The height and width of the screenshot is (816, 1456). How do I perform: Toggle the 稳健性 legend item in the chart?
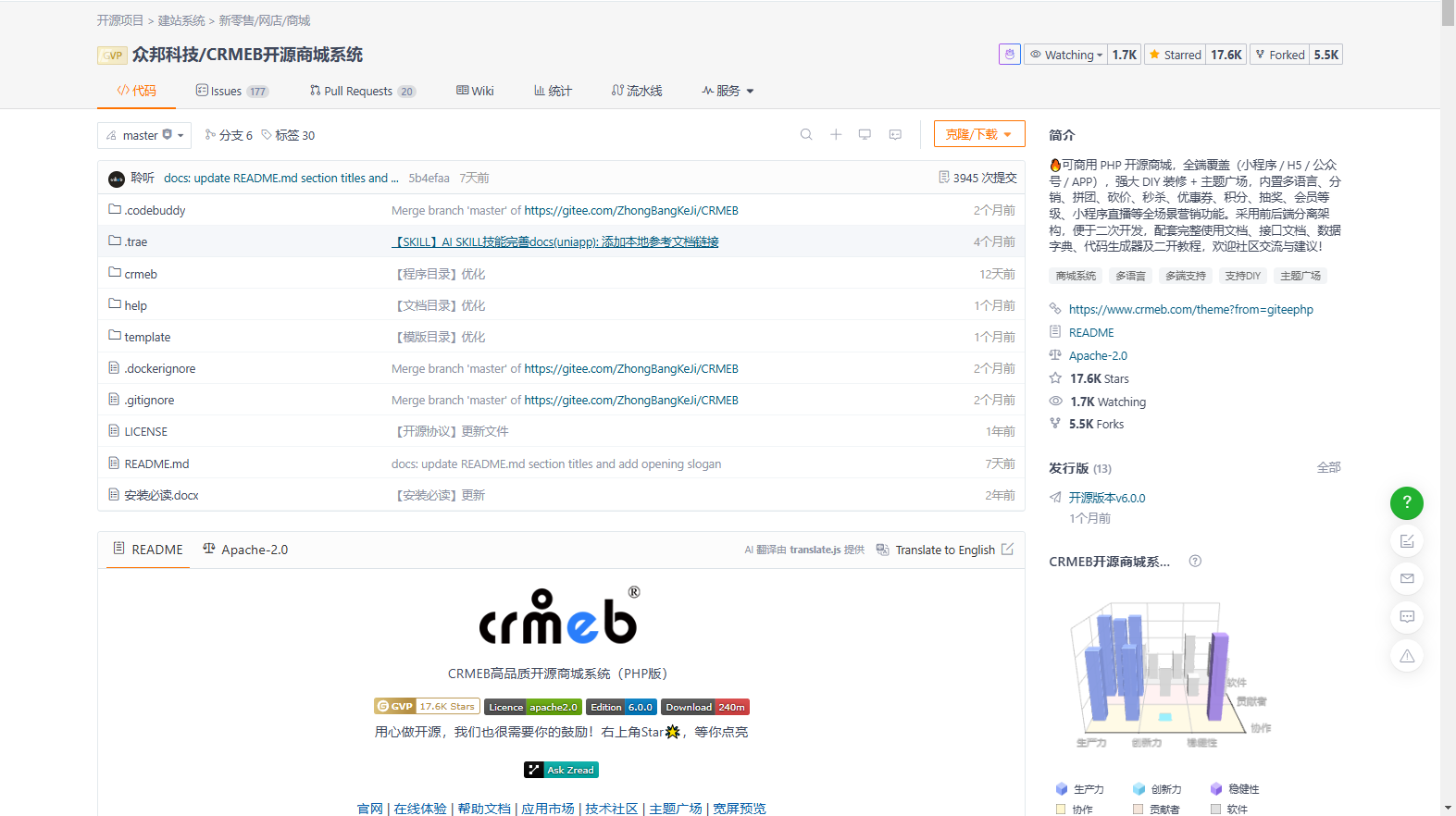(1235, 789)
